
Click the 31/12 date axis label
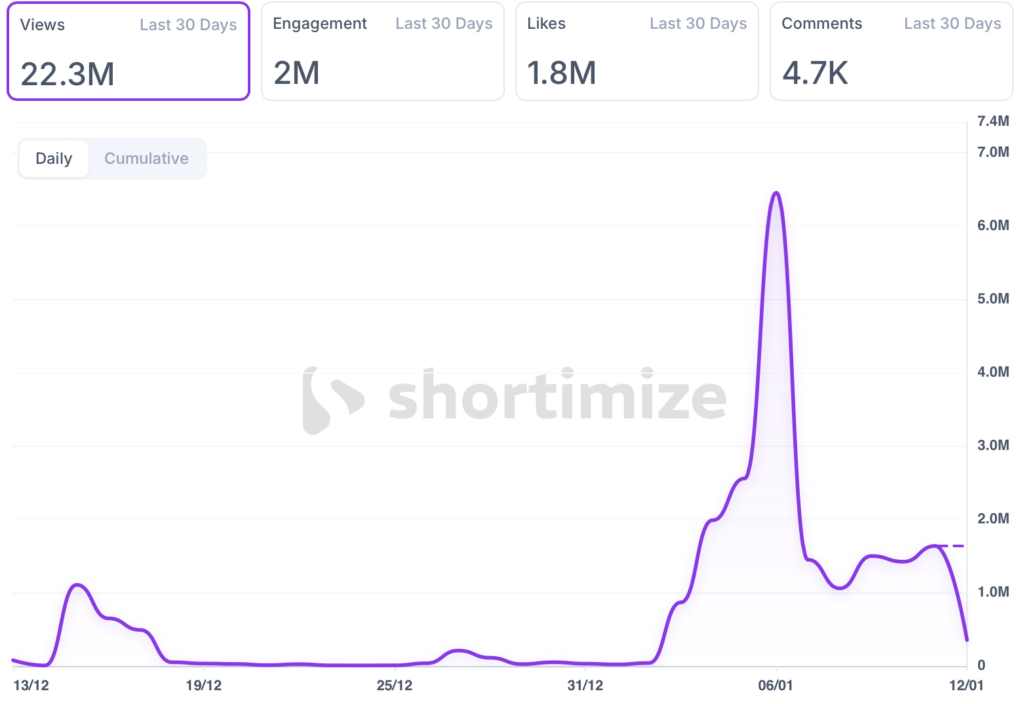[x=585, y=686]
